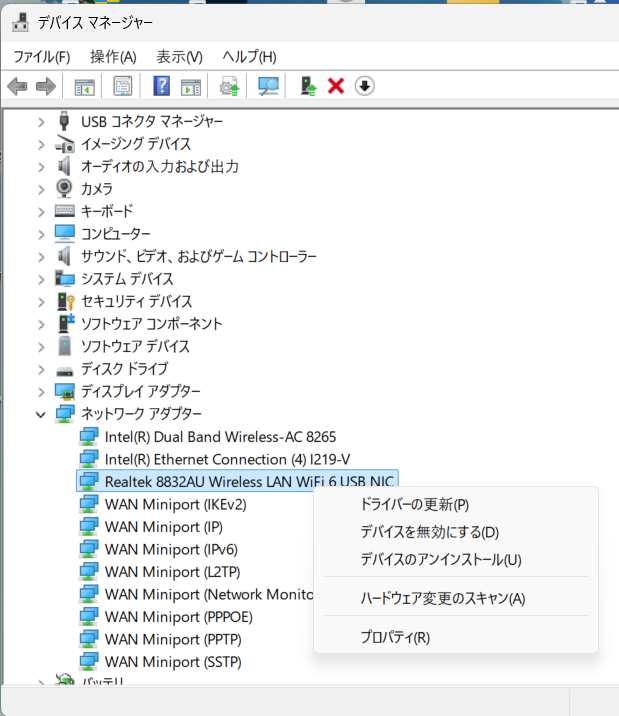The height and width of the screenshot is (716, 619).
Task: Select the ソフトウェア コンポーネント category label
Action: (151, 324)
